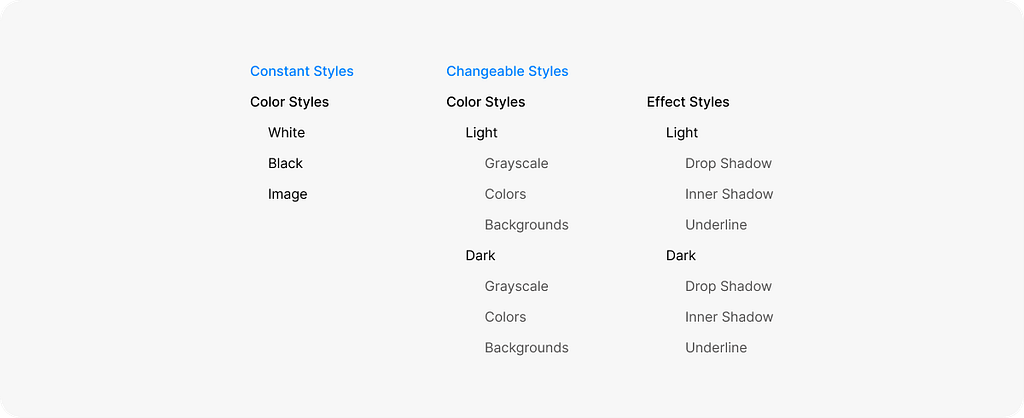Image resolution: width=1024 pixels, height=418 pixels.
Task: Expand Light group under Changeable Color Styles
Action: (481, 133)
